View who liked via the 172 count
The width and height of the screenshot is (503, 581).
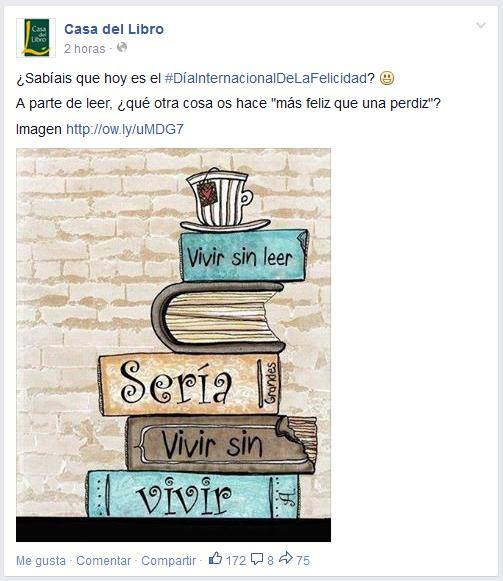pyautogui.click(x=236, y=561)
